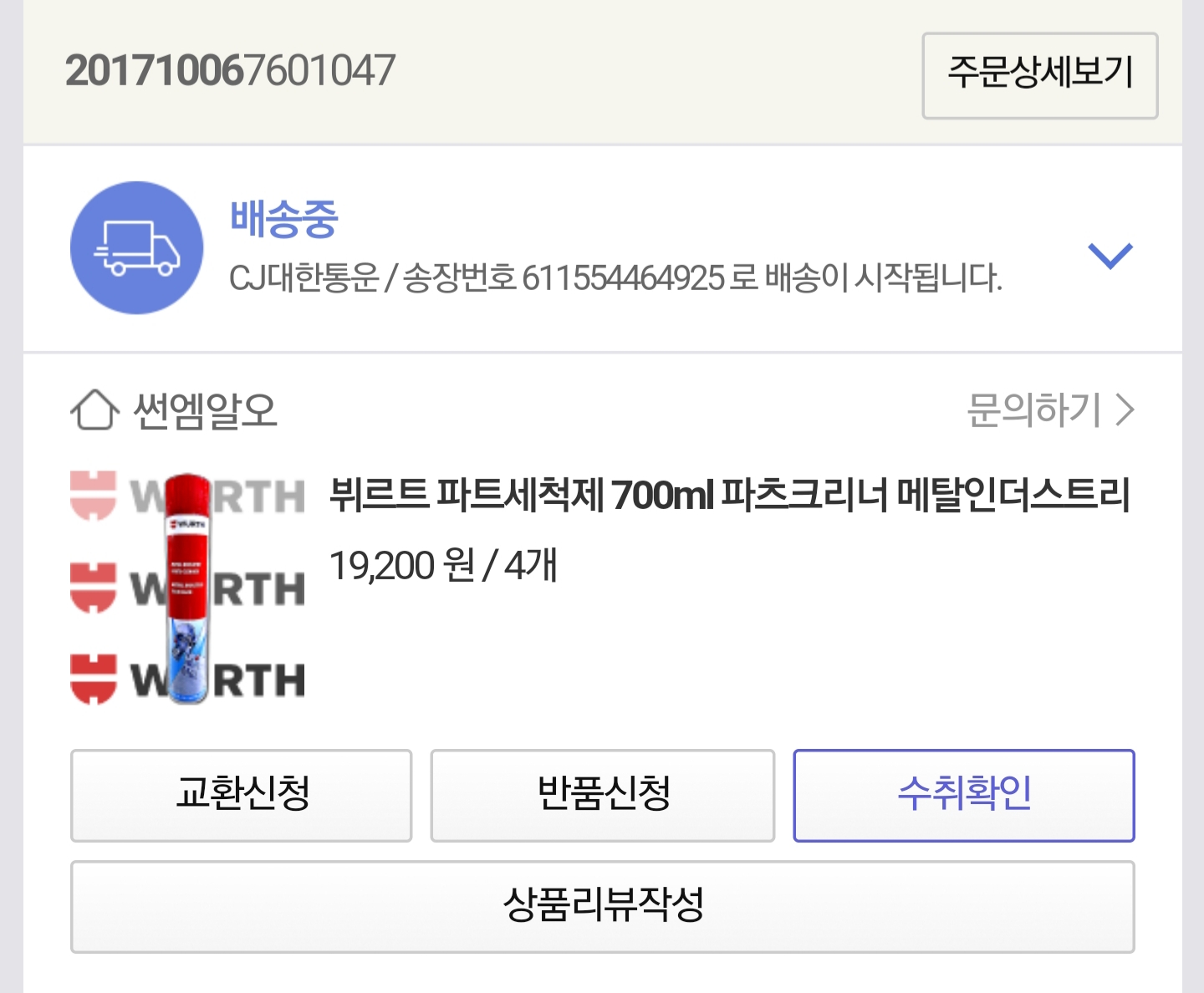Screen dimensions: 1204x993
Task: Visit the 썬엠알오 seller store
Action: click(x=205, y=410)
